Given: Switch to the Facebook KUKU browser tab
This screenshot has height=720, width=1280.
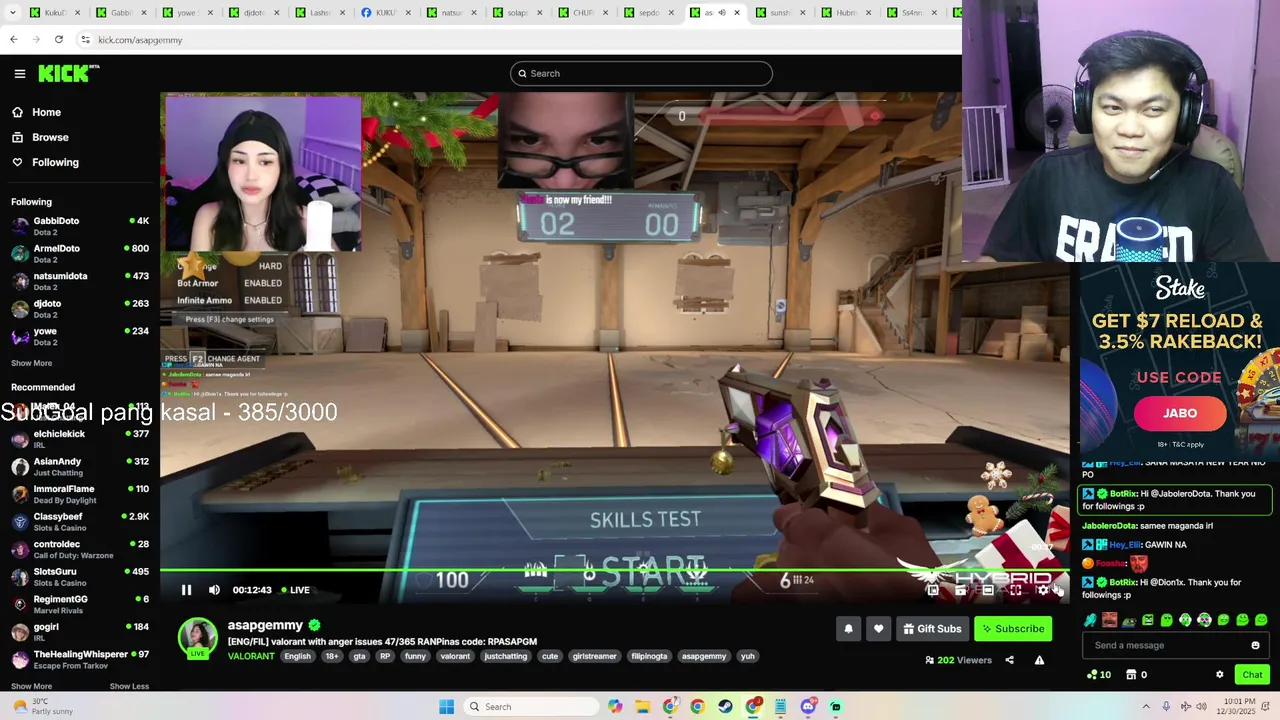Looking at the screenshot, I should tap(386, 13).
